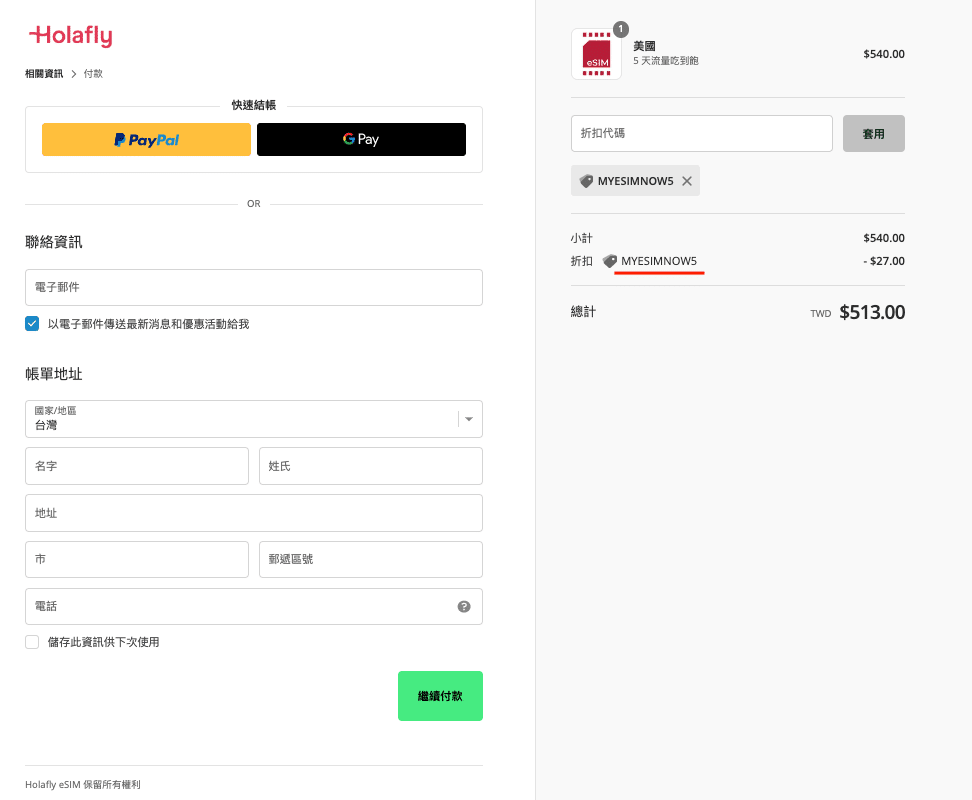Uncheck email newsletter subscription checkbox

[32, 324]
